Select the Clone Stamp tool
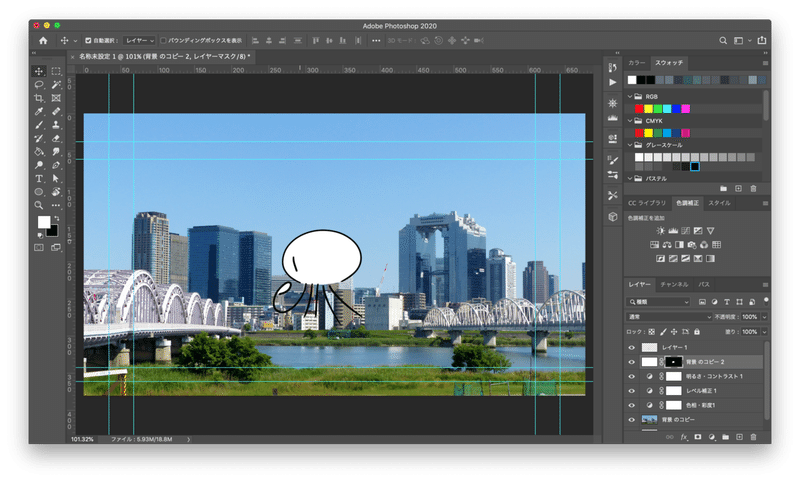800x482 pixels. [56, 125]
